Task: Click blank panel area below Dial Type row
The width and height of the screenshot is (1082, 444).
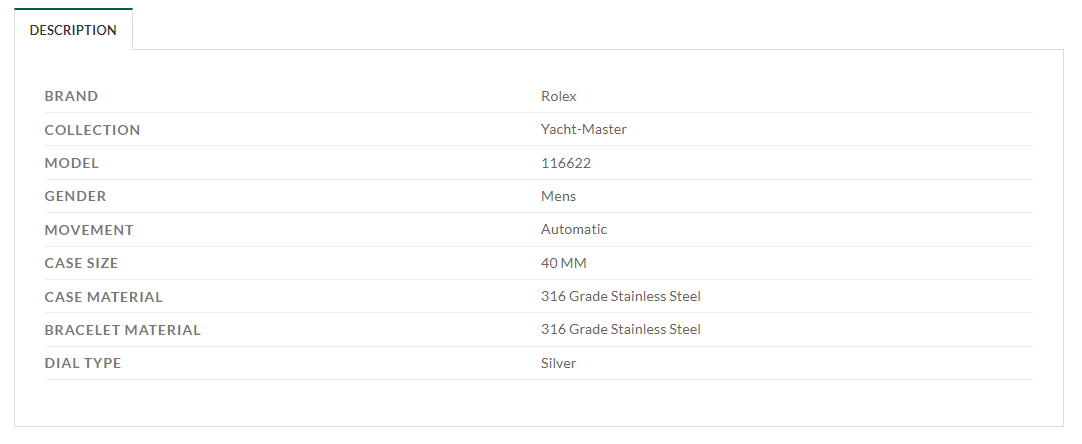Action: coord(538,403)
